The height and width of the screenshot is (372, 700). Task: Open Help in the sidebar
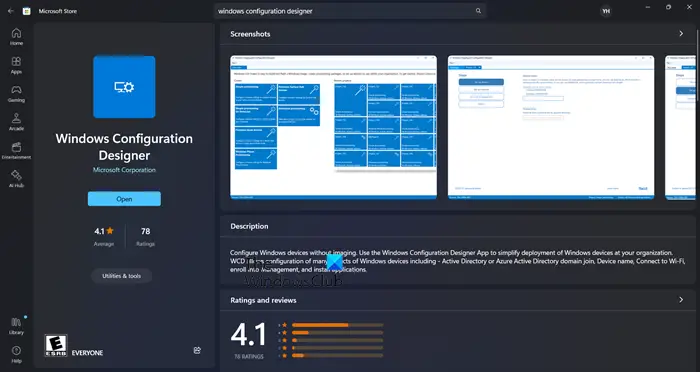click(x=16, y=355)
